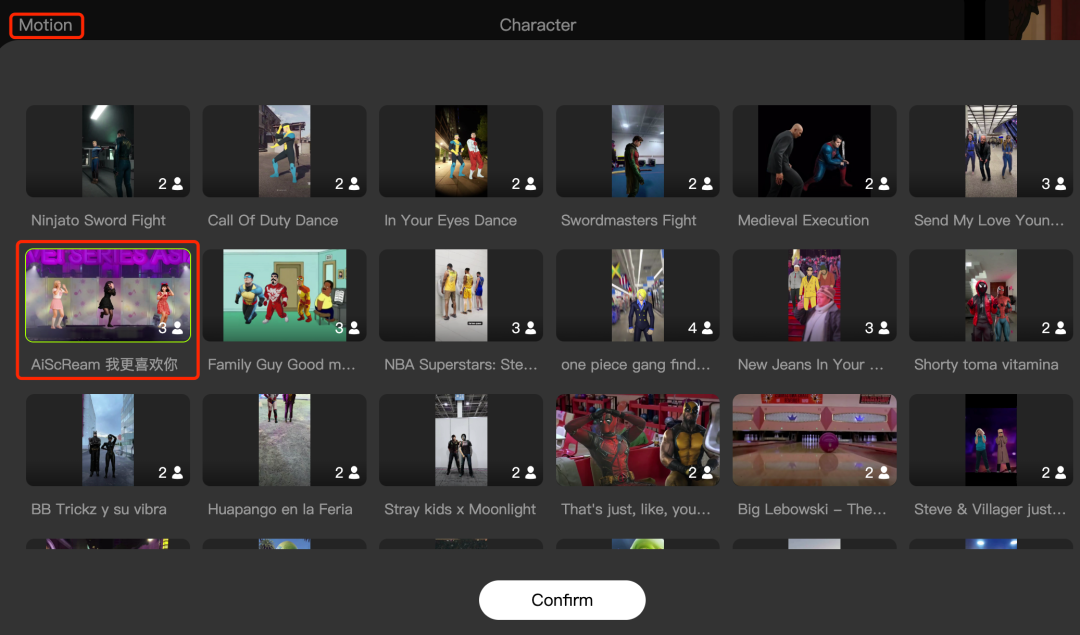Select the Deadpool and Wolverine thumbnail

tap(638, 440)
